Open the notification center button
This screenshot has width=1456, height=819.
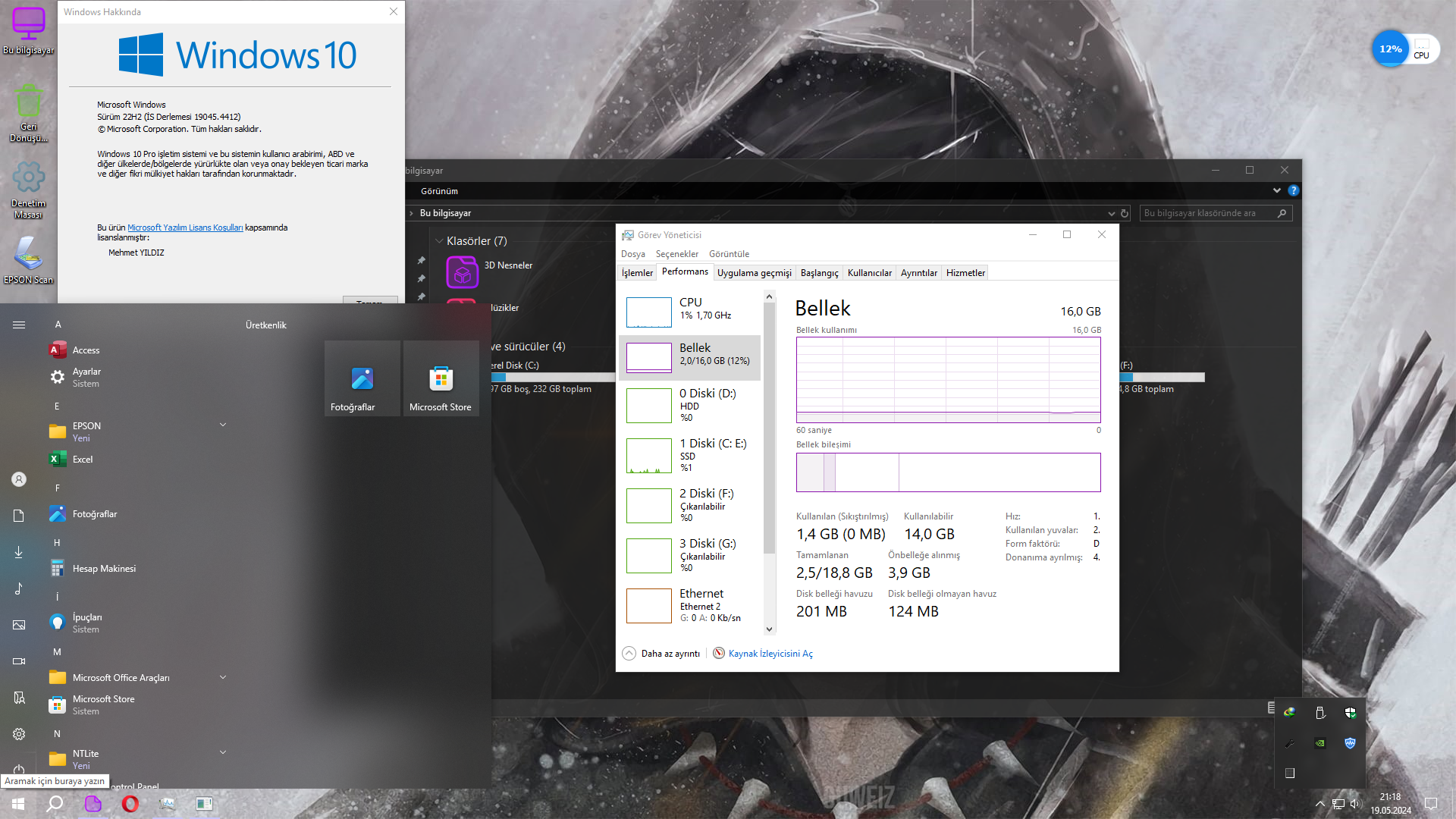[1431, 804]
